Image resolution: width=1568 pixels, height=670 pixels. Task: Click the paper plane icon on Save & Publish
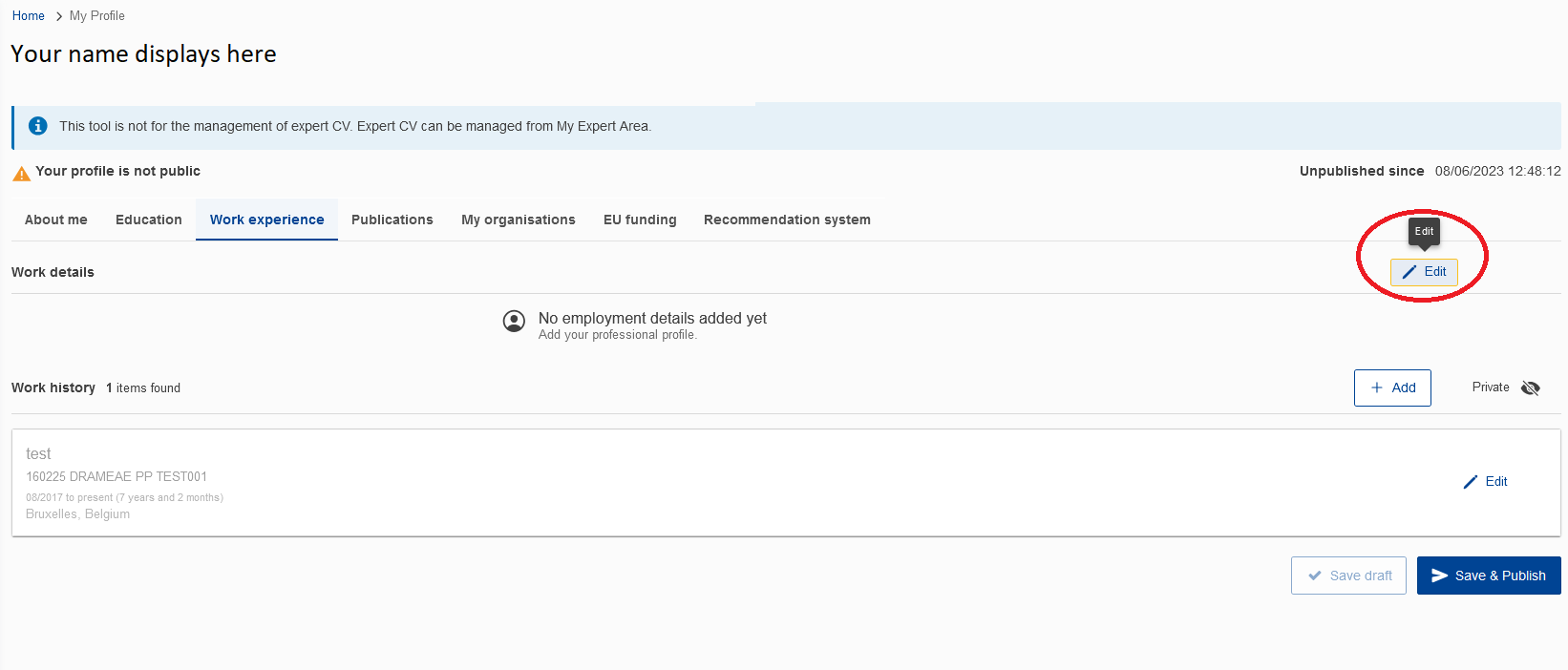1440,576
